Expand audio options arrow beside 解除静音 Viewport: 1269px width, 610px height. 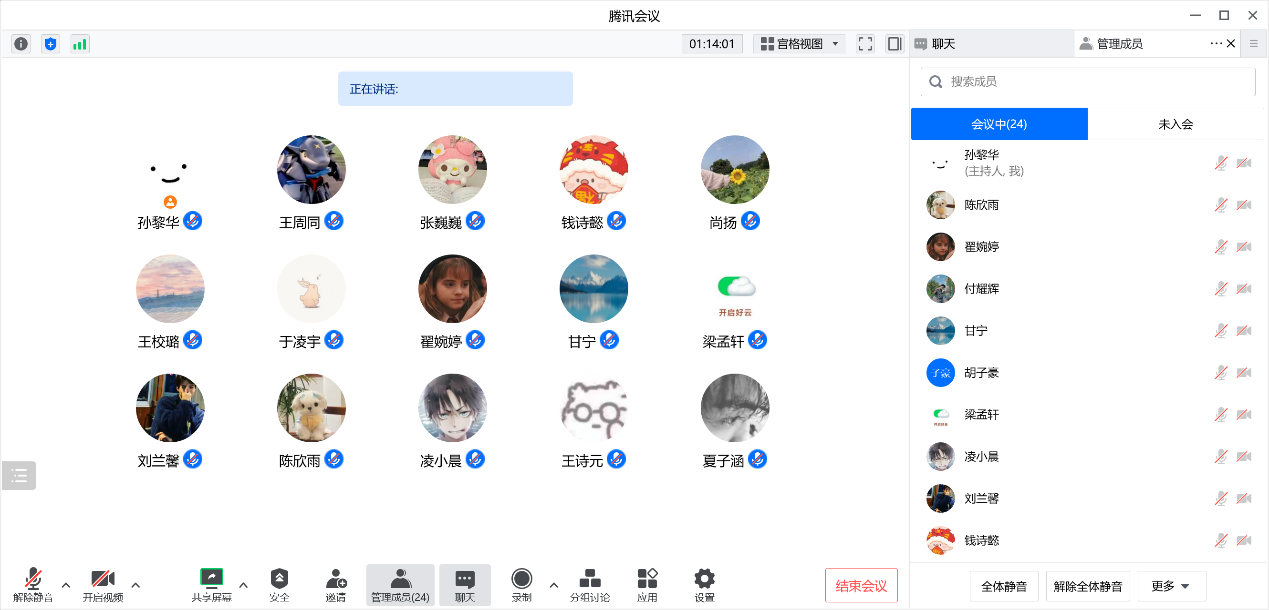(66, 585)
